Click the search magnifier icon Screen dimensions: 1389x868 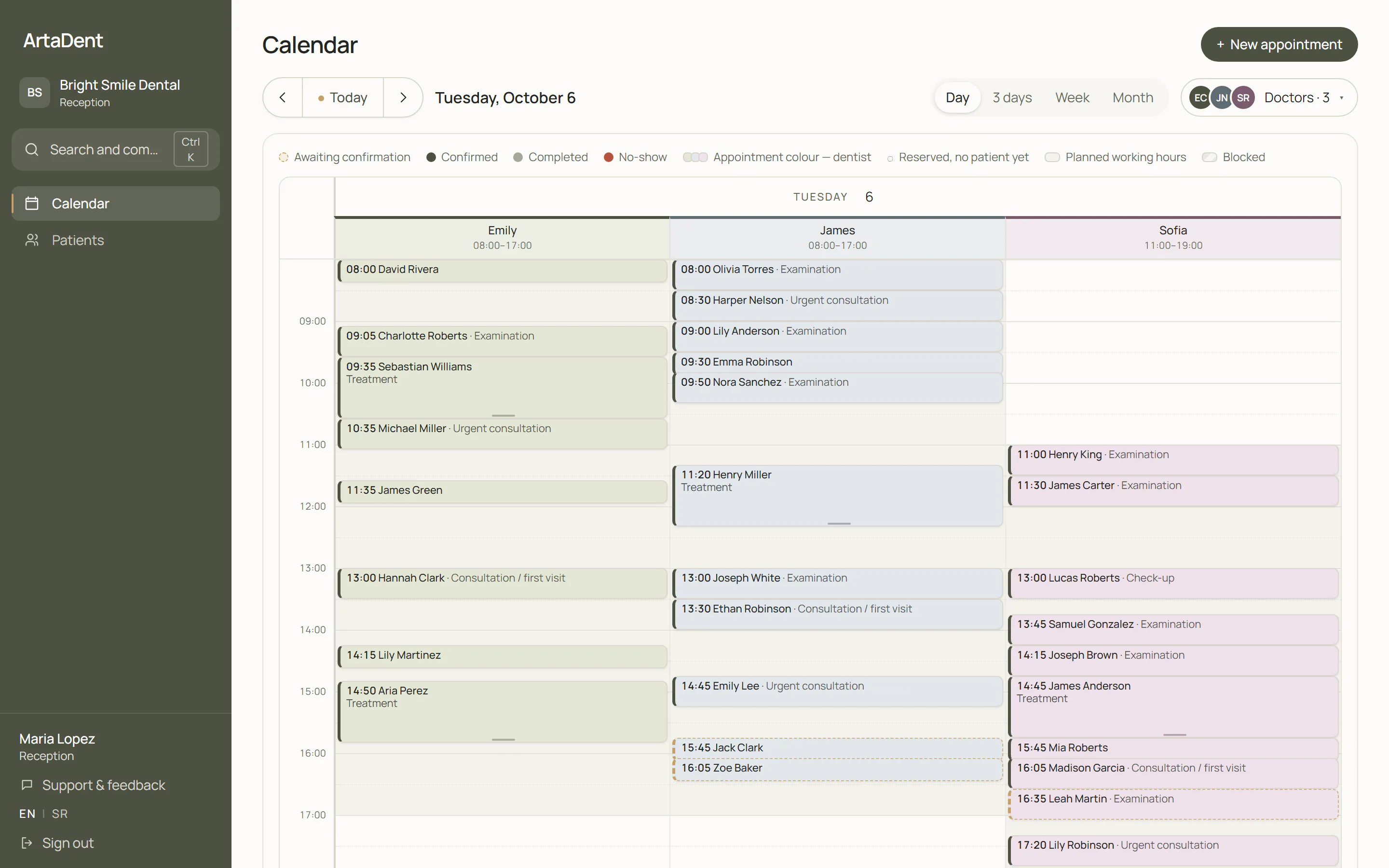point(32,150)
